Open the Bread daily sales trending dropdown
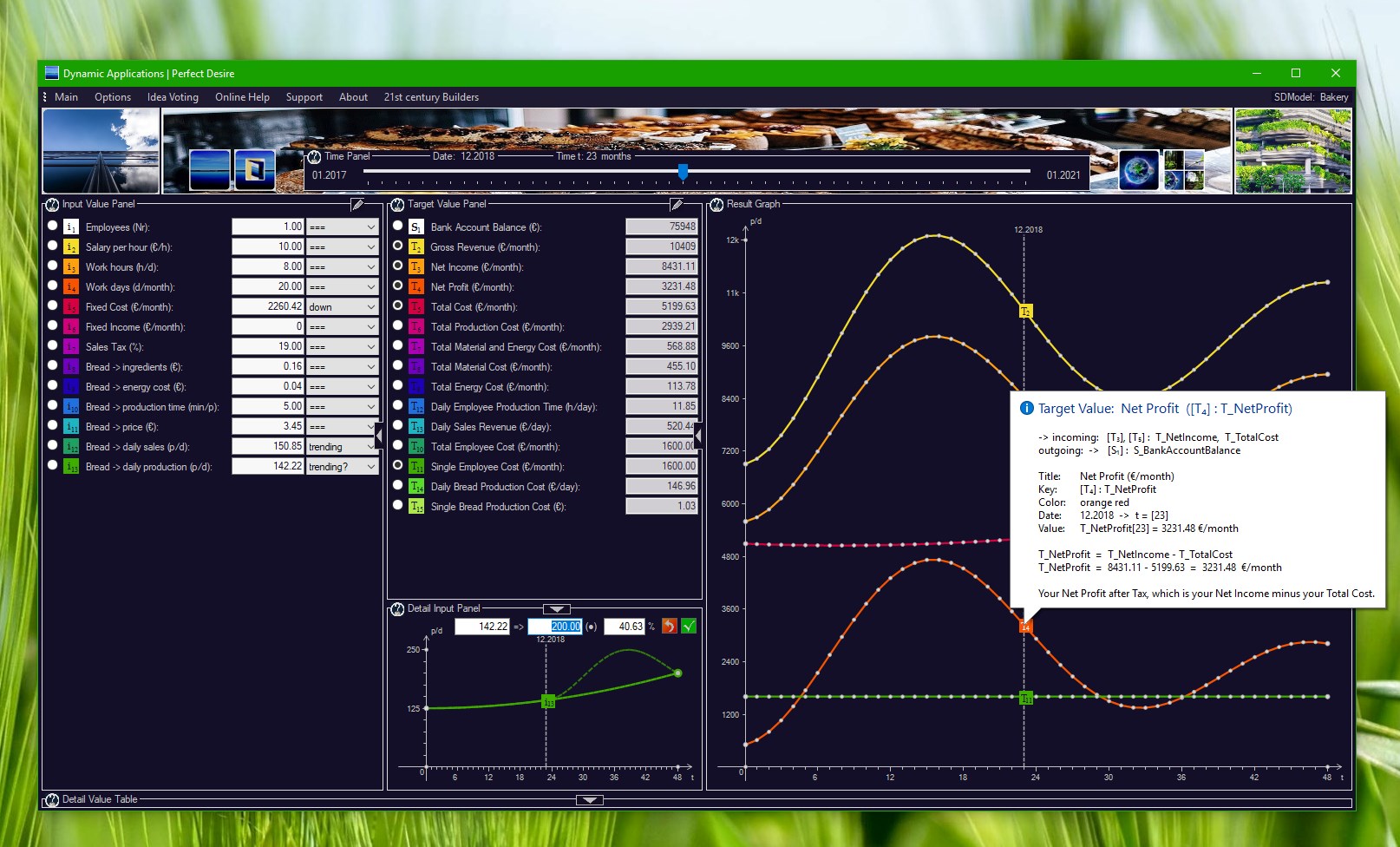Viewport: 1400px width, 847px height. [x=343, y=446]
